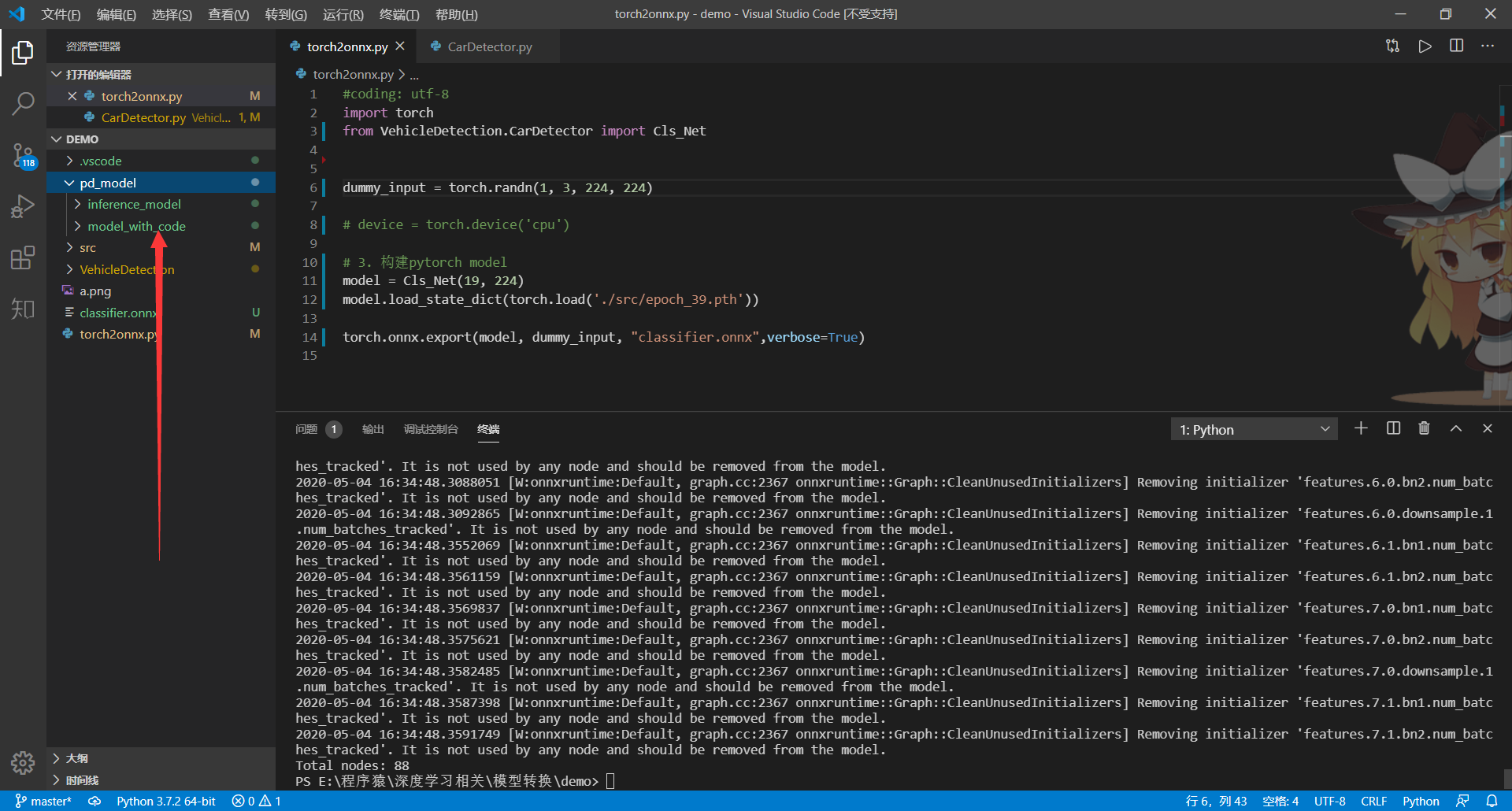This screenshot has height=811, width=1512.
Task: Expand the Timeline section
Action: coord(161,780)
